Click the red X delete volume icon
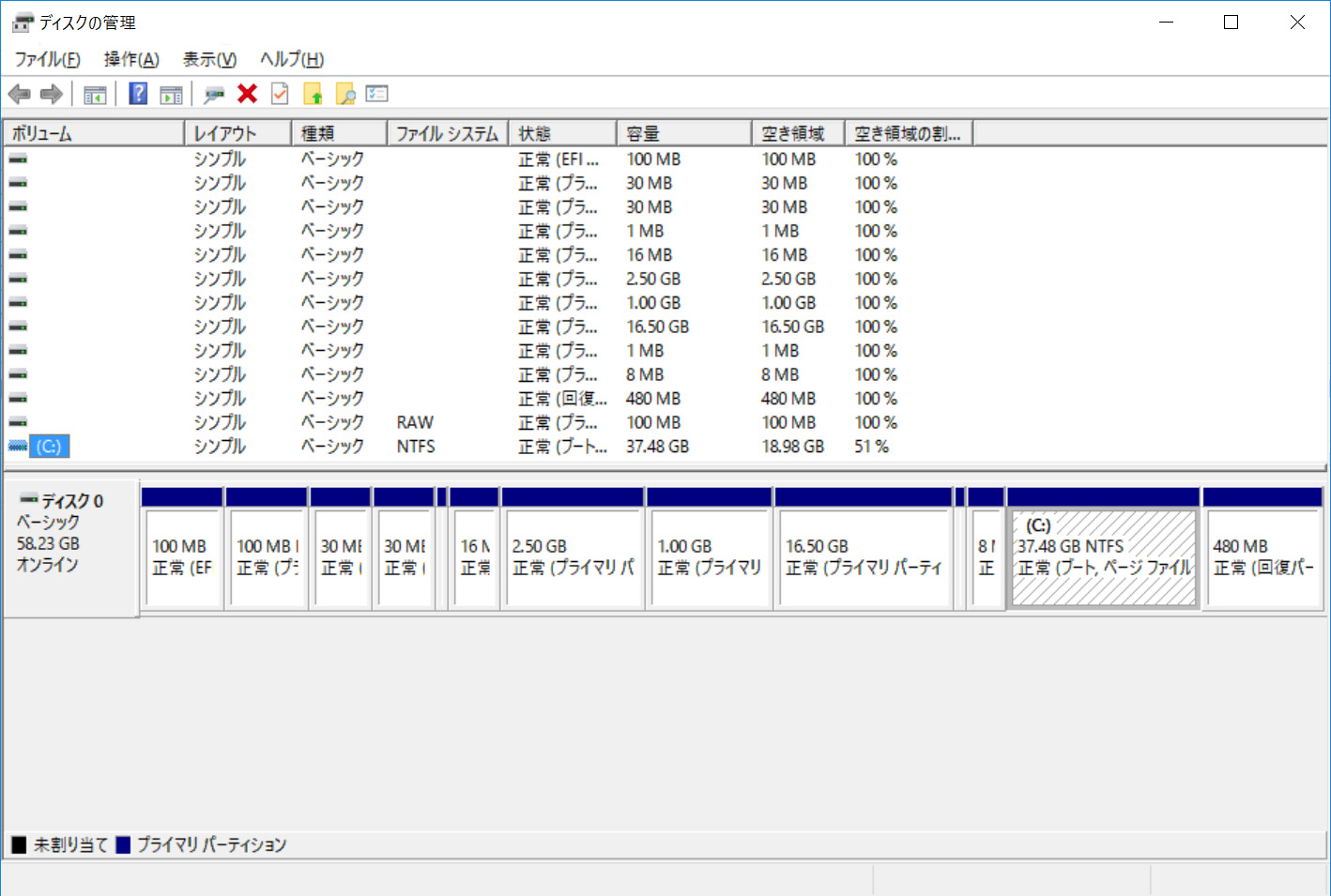 (x=246, y=93)
